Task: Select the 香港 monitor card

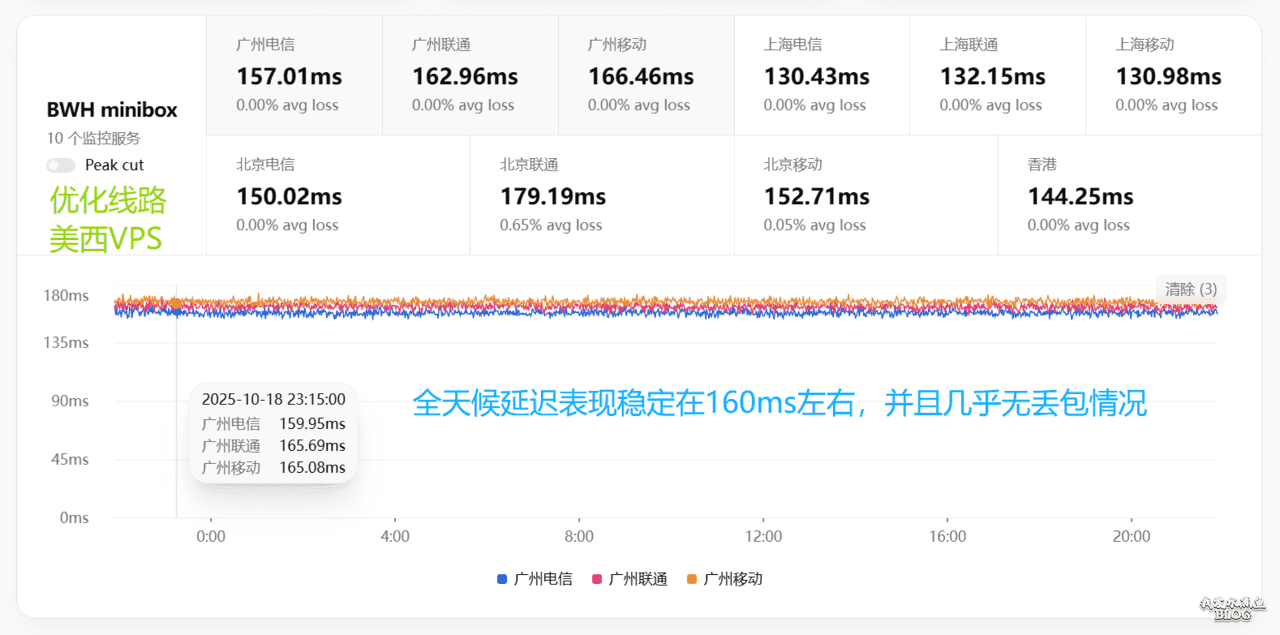Action: (1129, 195)
